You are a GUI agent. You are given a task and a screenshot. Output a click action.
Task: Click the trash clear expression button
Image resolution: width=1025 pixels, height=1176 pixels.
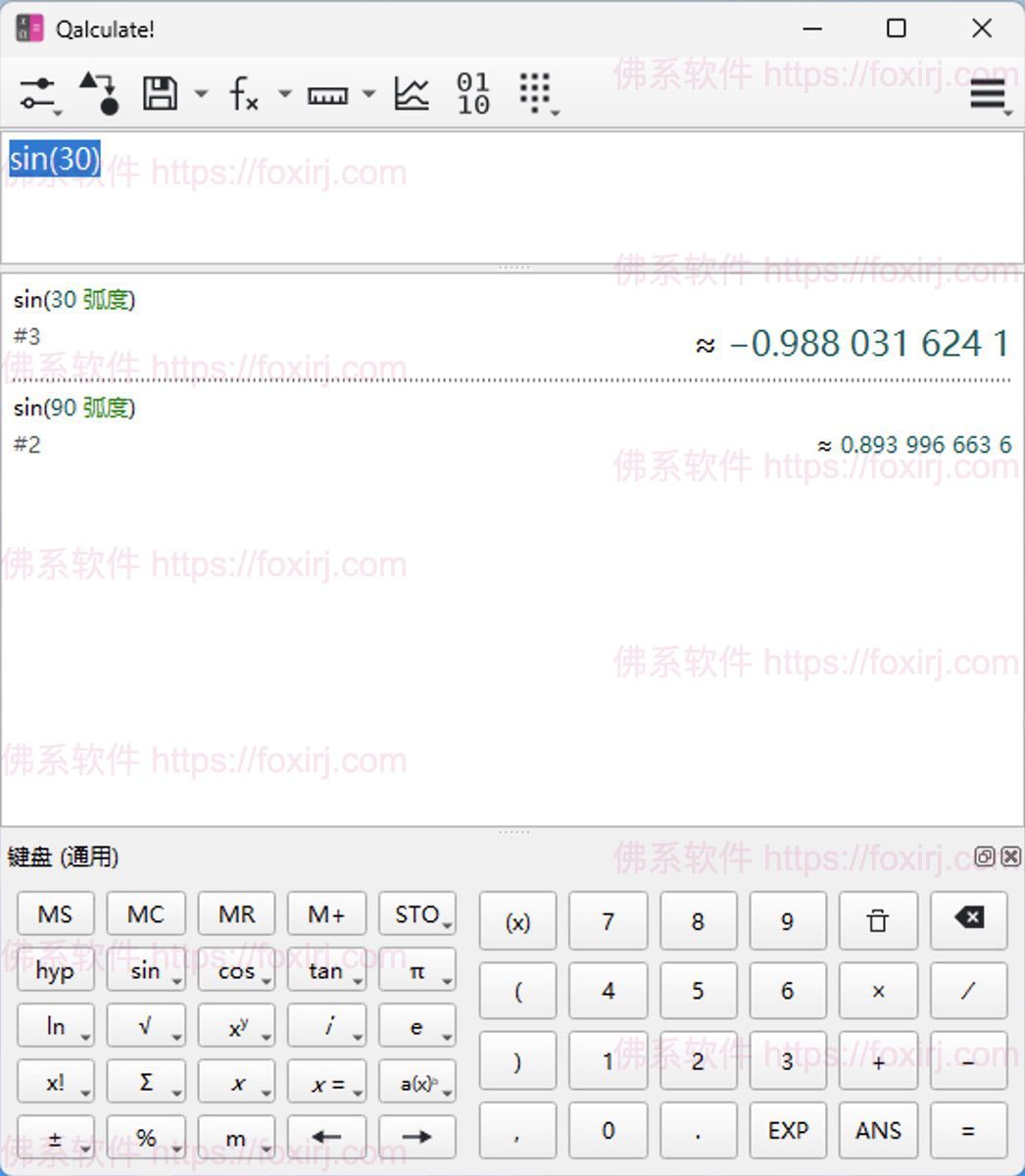pyautogui.click(x=877, y=921)
